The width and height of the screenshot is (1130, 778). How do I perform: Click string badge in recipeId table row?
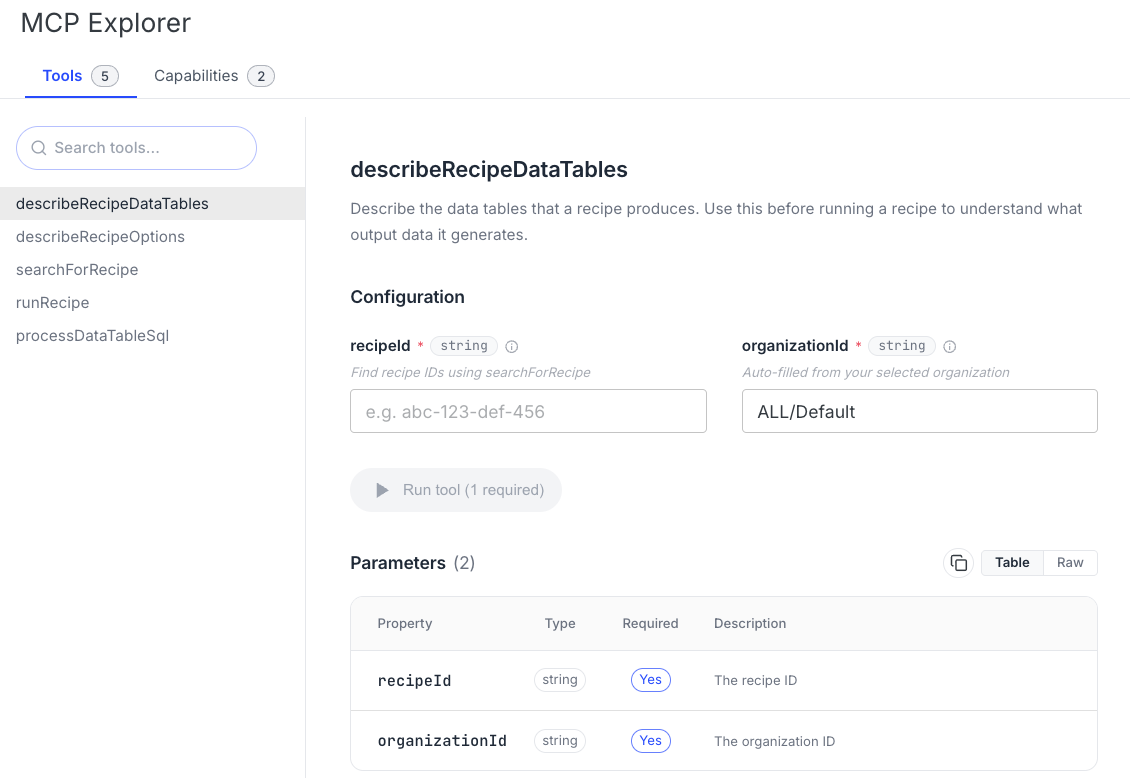560,680
